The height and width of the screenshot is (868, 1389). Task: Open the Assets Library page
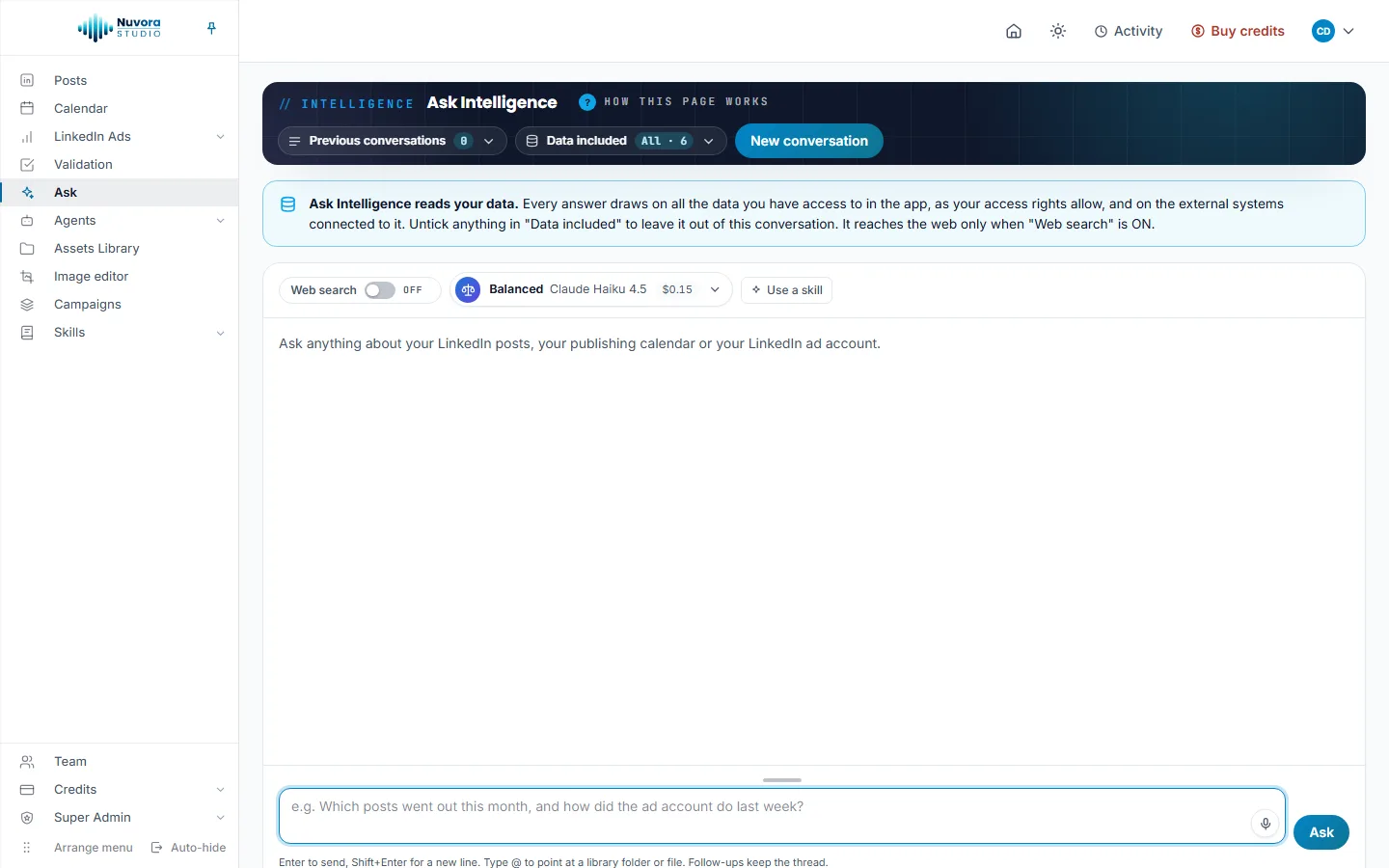tap(120, 248)
